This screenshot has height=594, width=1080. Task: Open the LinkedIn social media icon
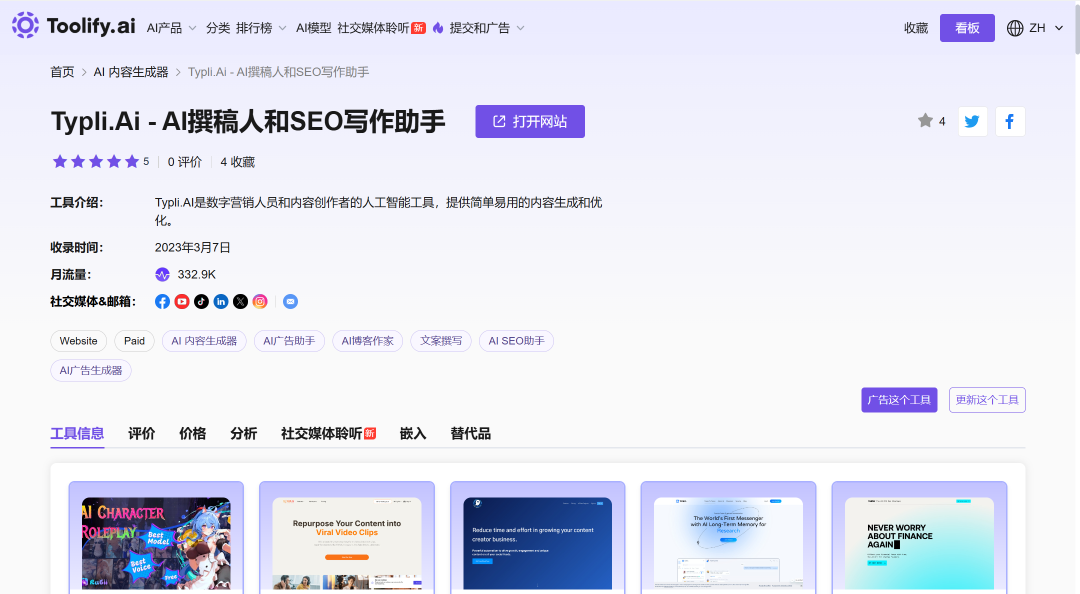[221, 302]
